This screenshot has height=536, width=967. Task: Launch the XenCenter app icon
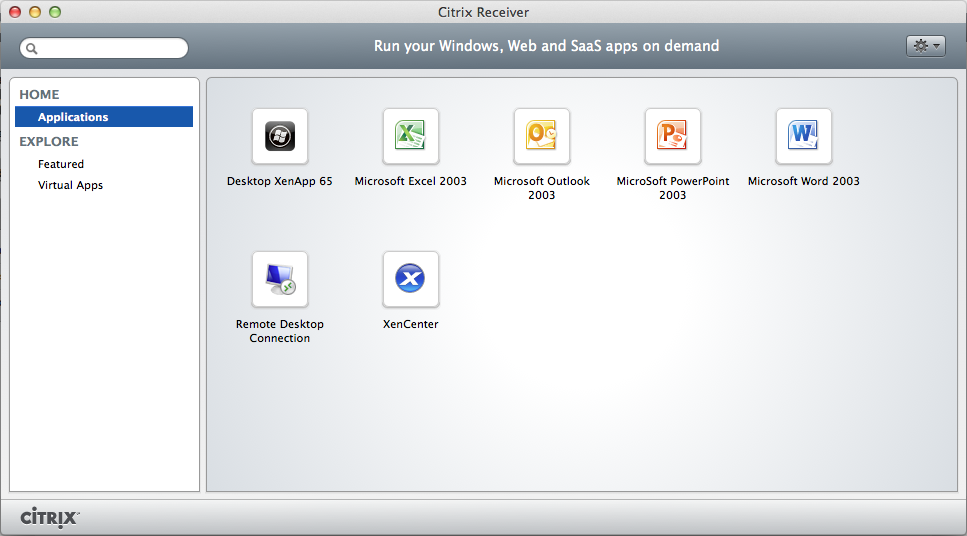point(411,279)
